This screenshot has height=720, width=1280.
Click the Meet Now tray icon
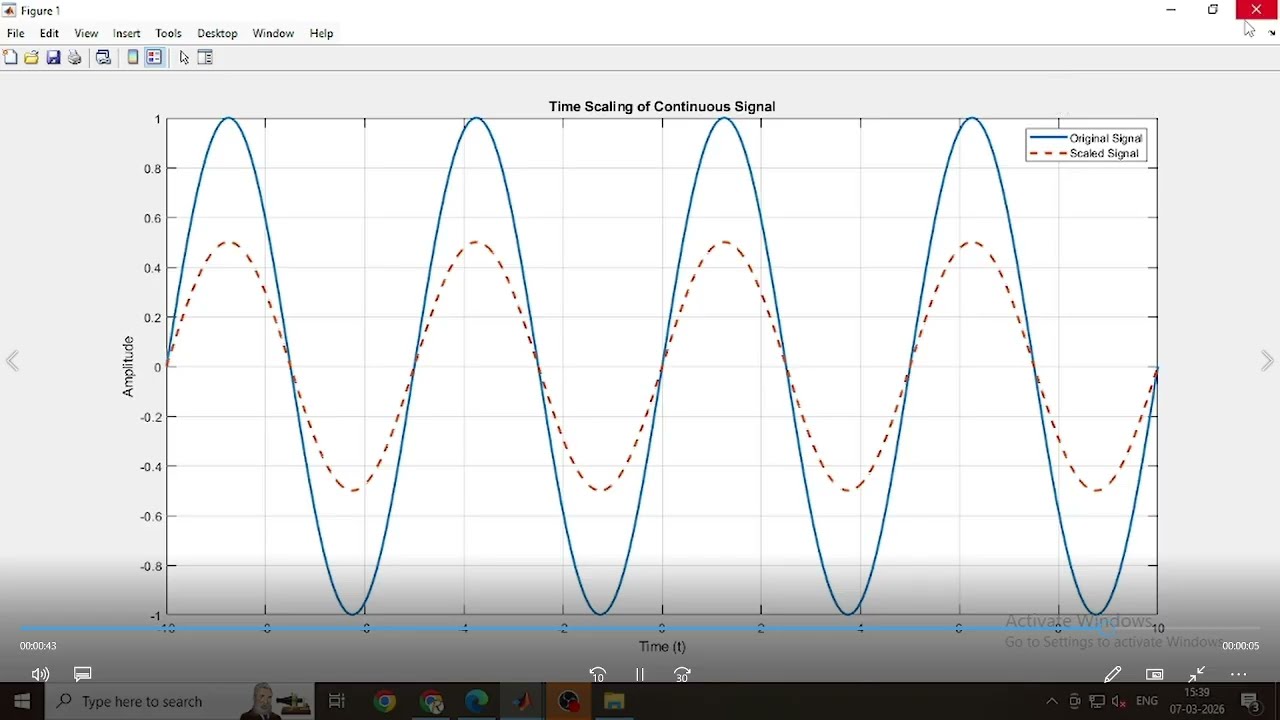click(1075, 702)
